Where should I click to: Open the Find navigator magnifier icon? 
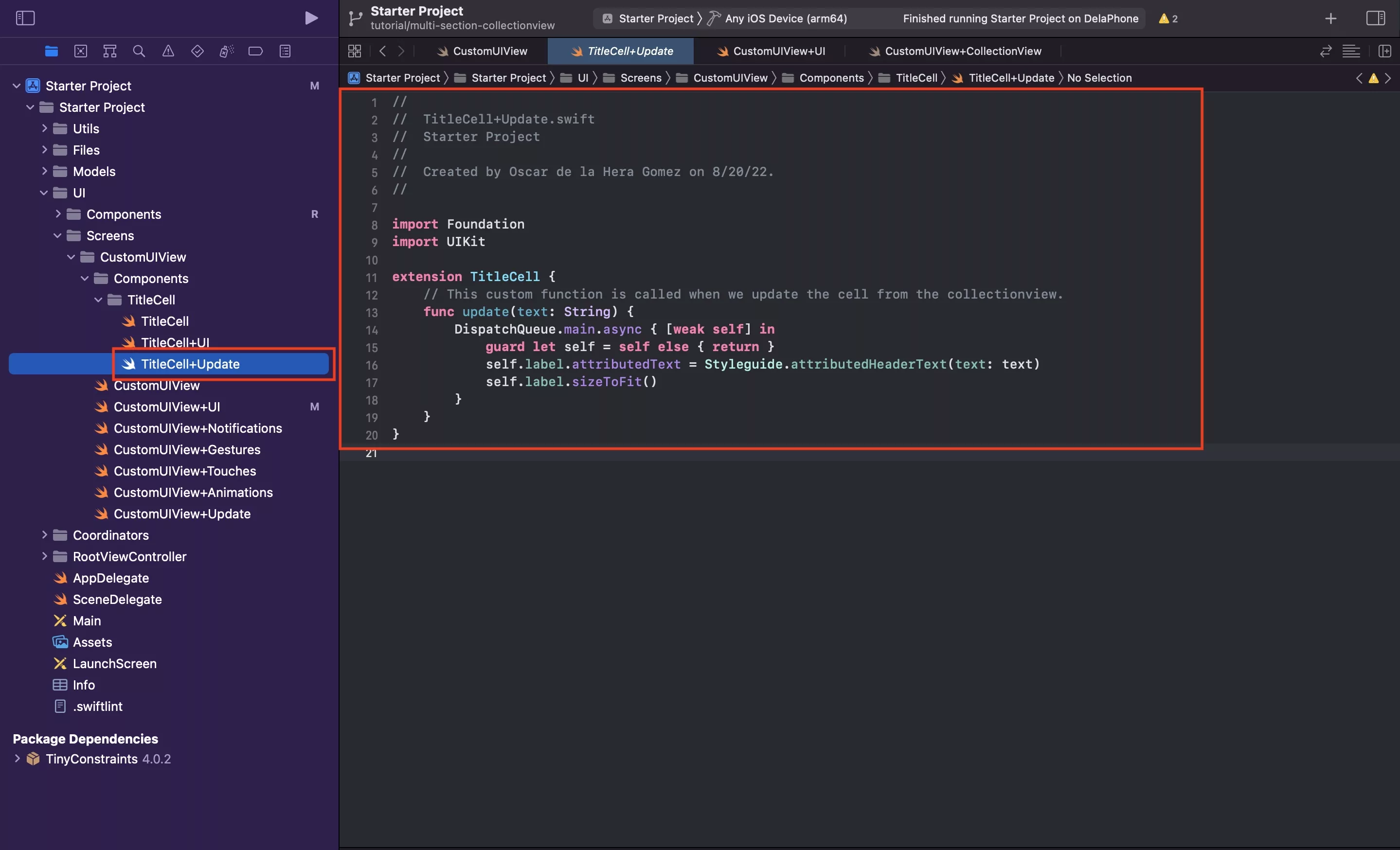coord(139,51)
